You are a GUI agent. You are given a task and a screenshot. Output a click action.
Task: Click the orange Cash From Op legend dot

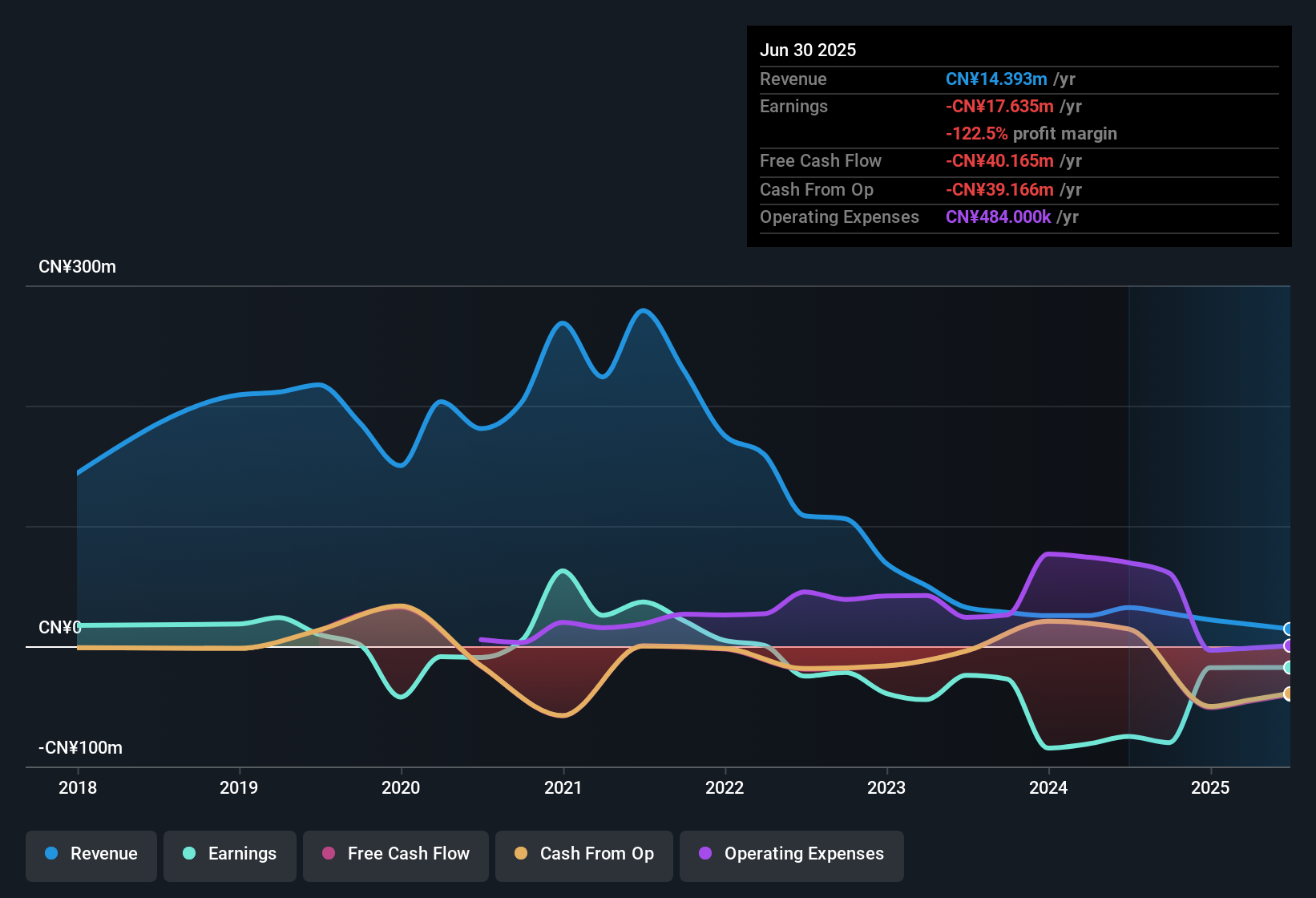point(521,854)
